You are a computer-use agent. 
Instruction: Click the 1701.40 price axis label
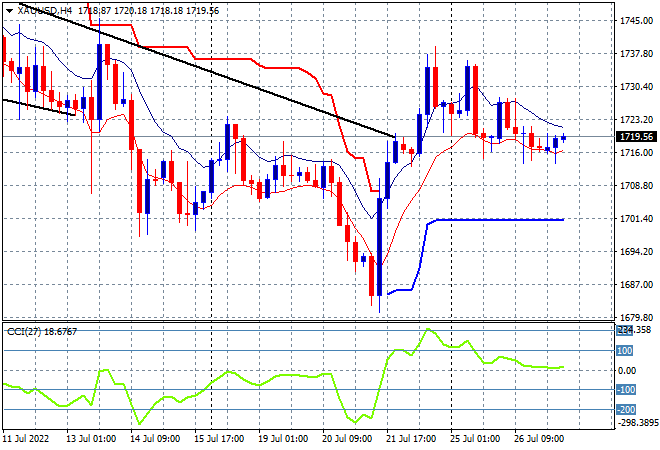[x=636, y=218]
